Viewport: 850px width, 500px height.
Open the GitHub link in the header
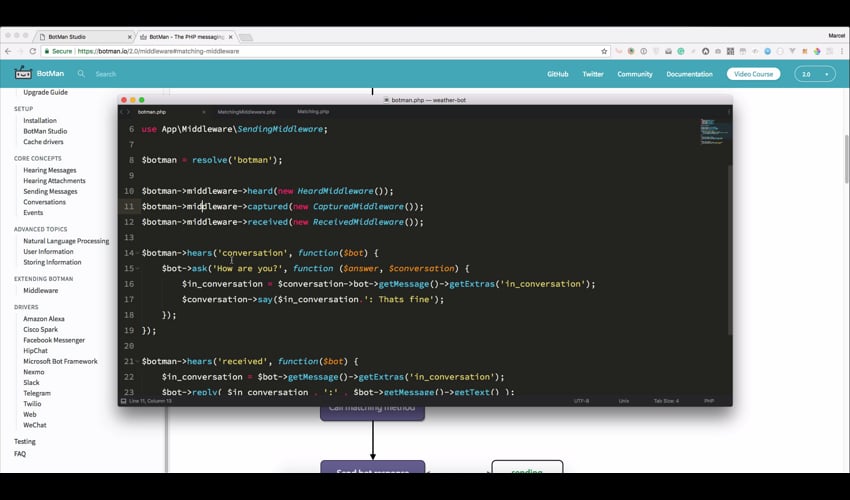pos(557,74)
